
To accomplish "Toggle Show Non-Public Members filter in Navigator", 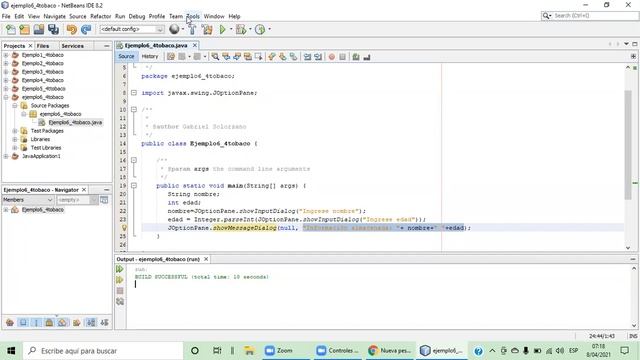I will (49, 322).
